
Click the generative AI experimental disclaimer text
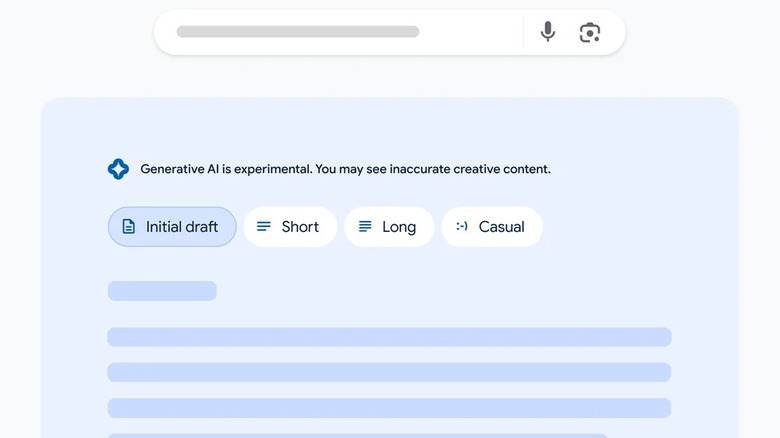coord(345,169)
